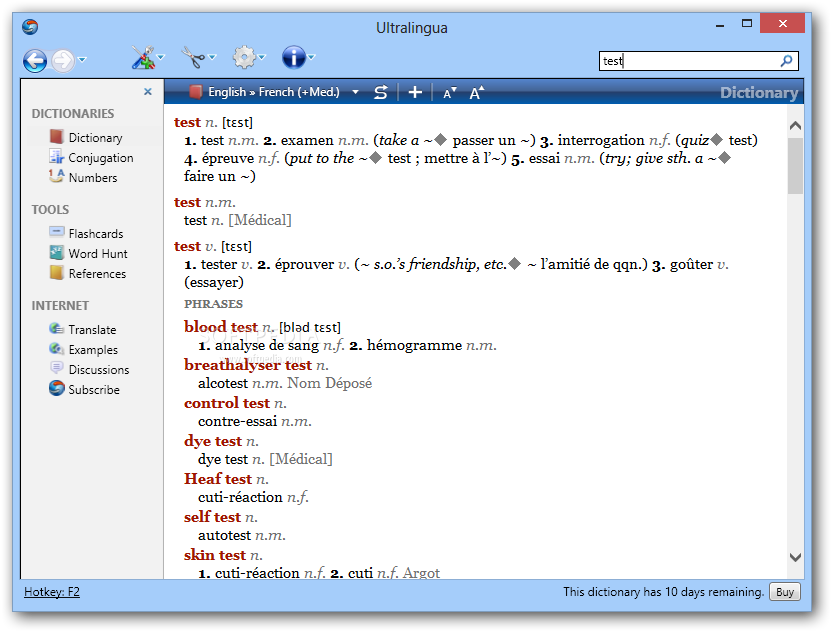
Task: Open References under Tools
Action: coord(97,274)
